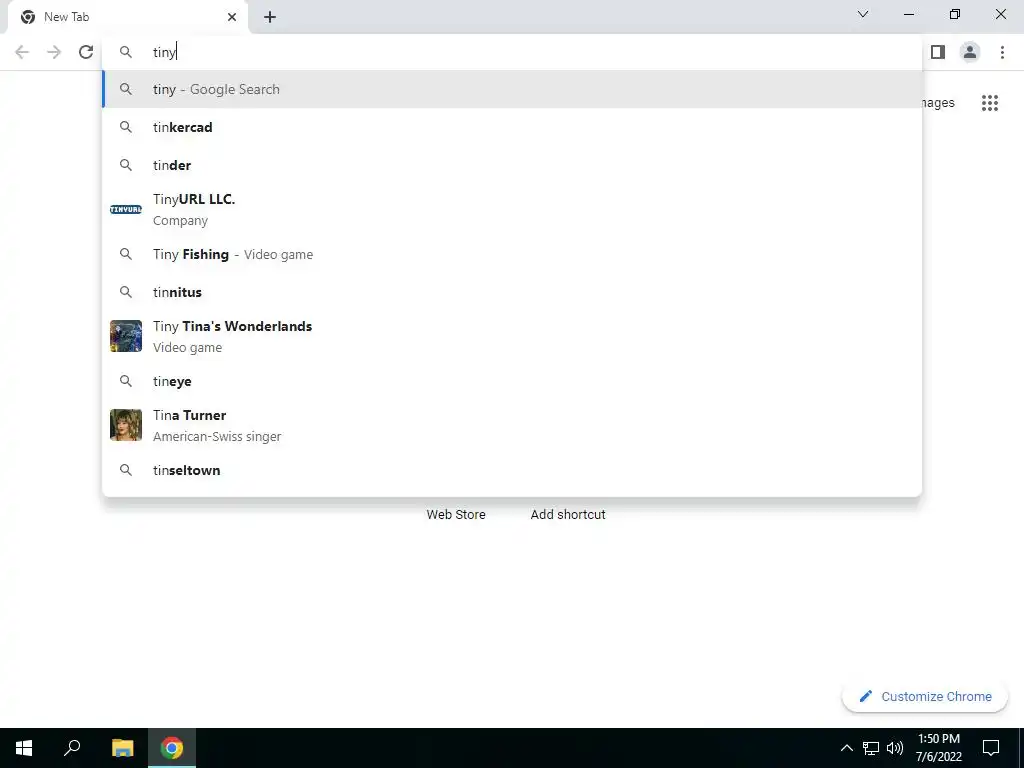The image size is (1024, 768).
Task: Pick the TinyURL LLC. company suggestion
Action: coord(512,210)
